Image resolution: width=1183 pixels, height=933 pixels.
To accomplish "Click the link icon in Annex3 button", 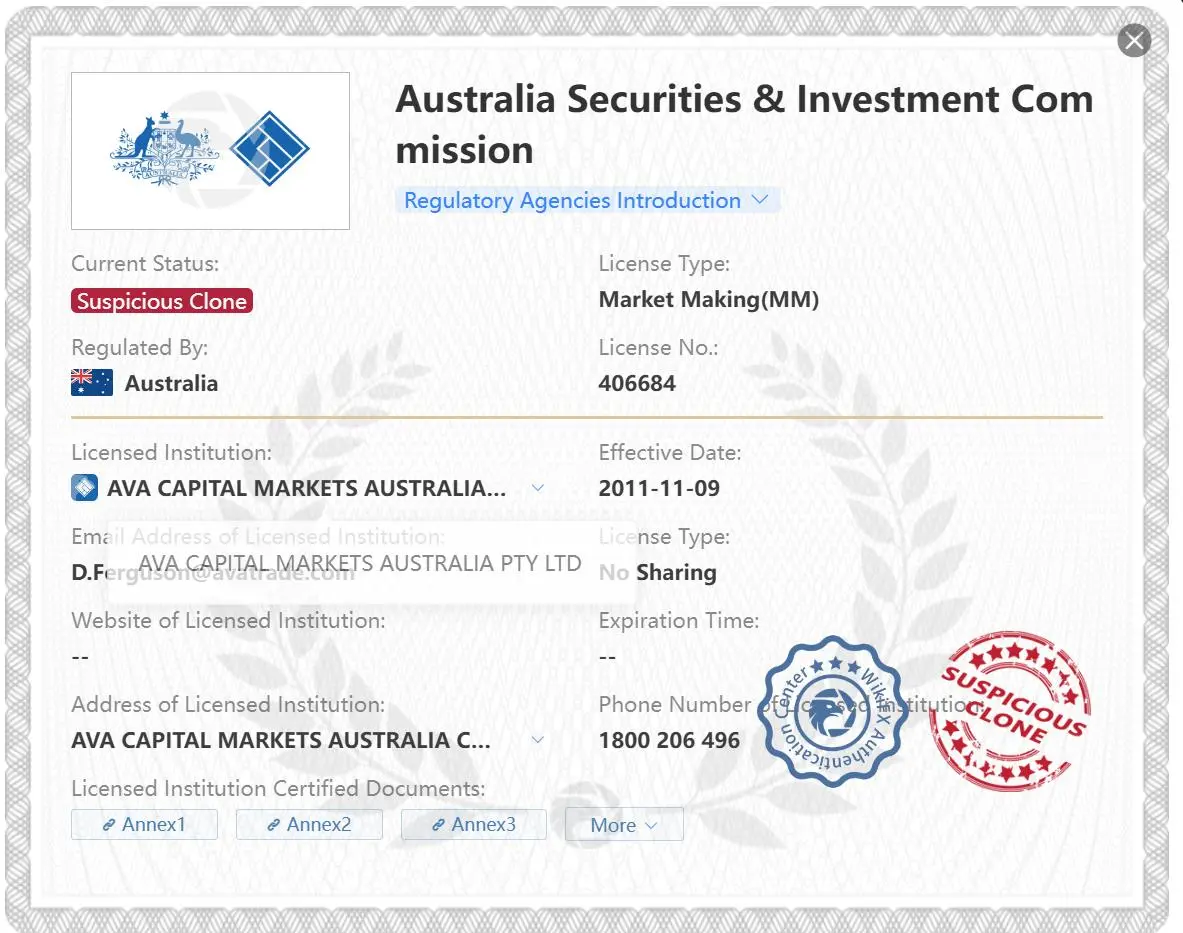I will 438,825.
